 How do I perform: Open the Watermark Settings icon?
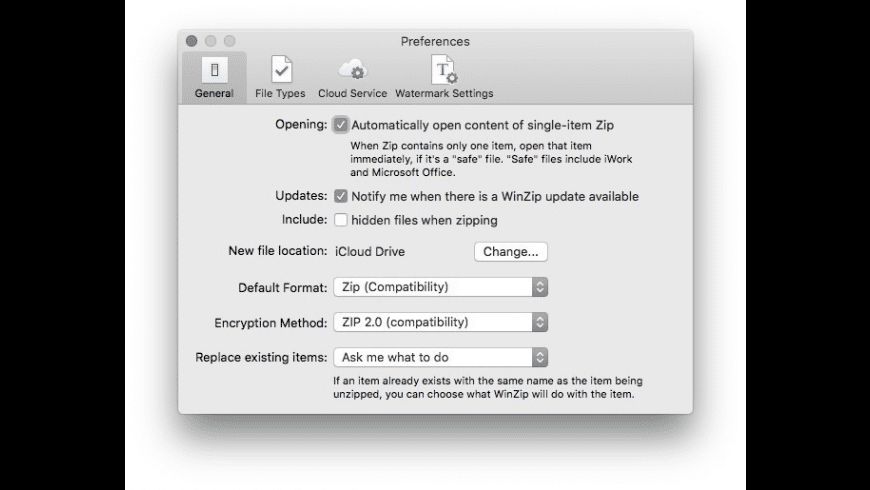[x=444, y=69]
